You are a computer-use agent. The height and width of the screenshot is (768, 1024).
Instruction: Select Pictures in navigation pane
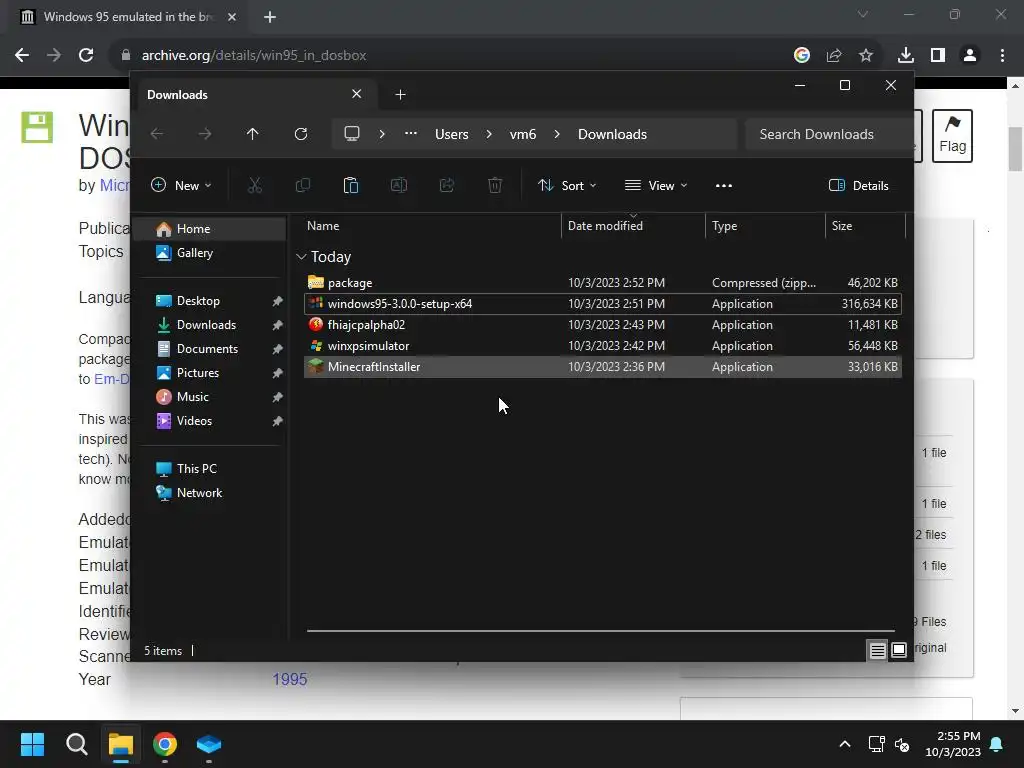(x=210, y=373)
